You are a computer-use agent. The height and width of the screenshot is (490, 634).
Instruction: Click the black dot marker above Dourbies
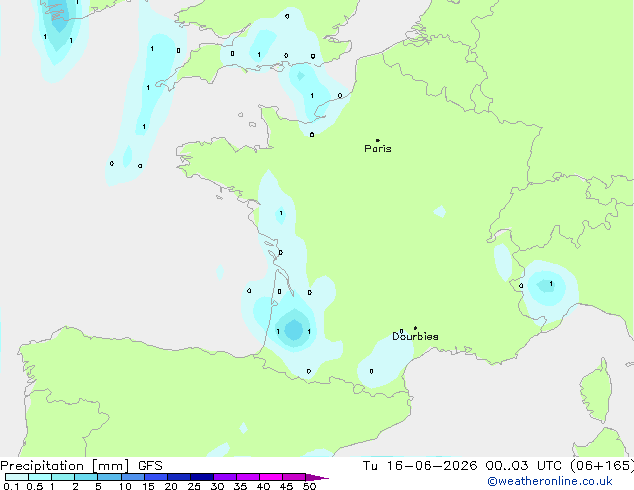click(x=415, y=328)
